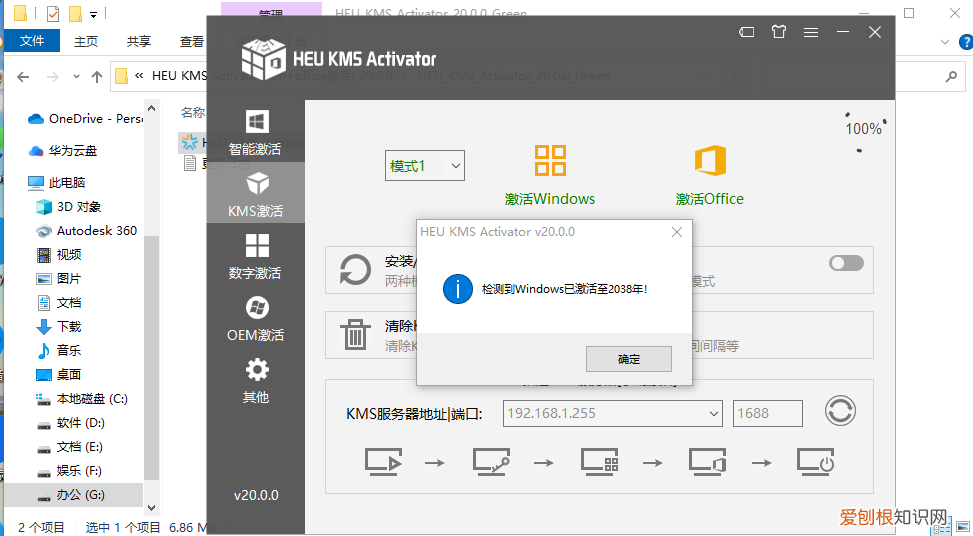Open the 共享 ribbon tab in Explorer

tap(138, 42)
